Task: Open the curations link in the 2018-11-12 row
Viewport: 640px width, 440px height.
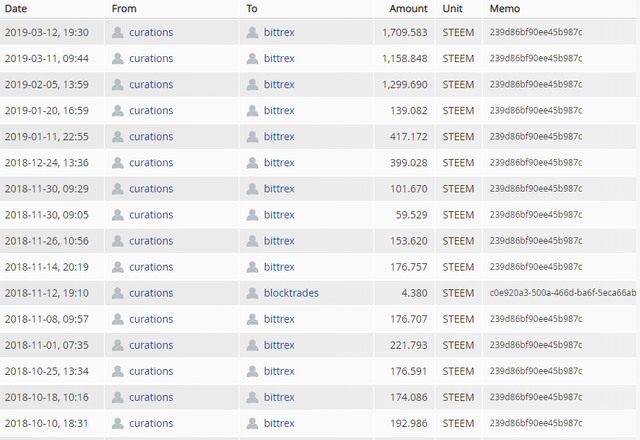Action: point(151,293)
